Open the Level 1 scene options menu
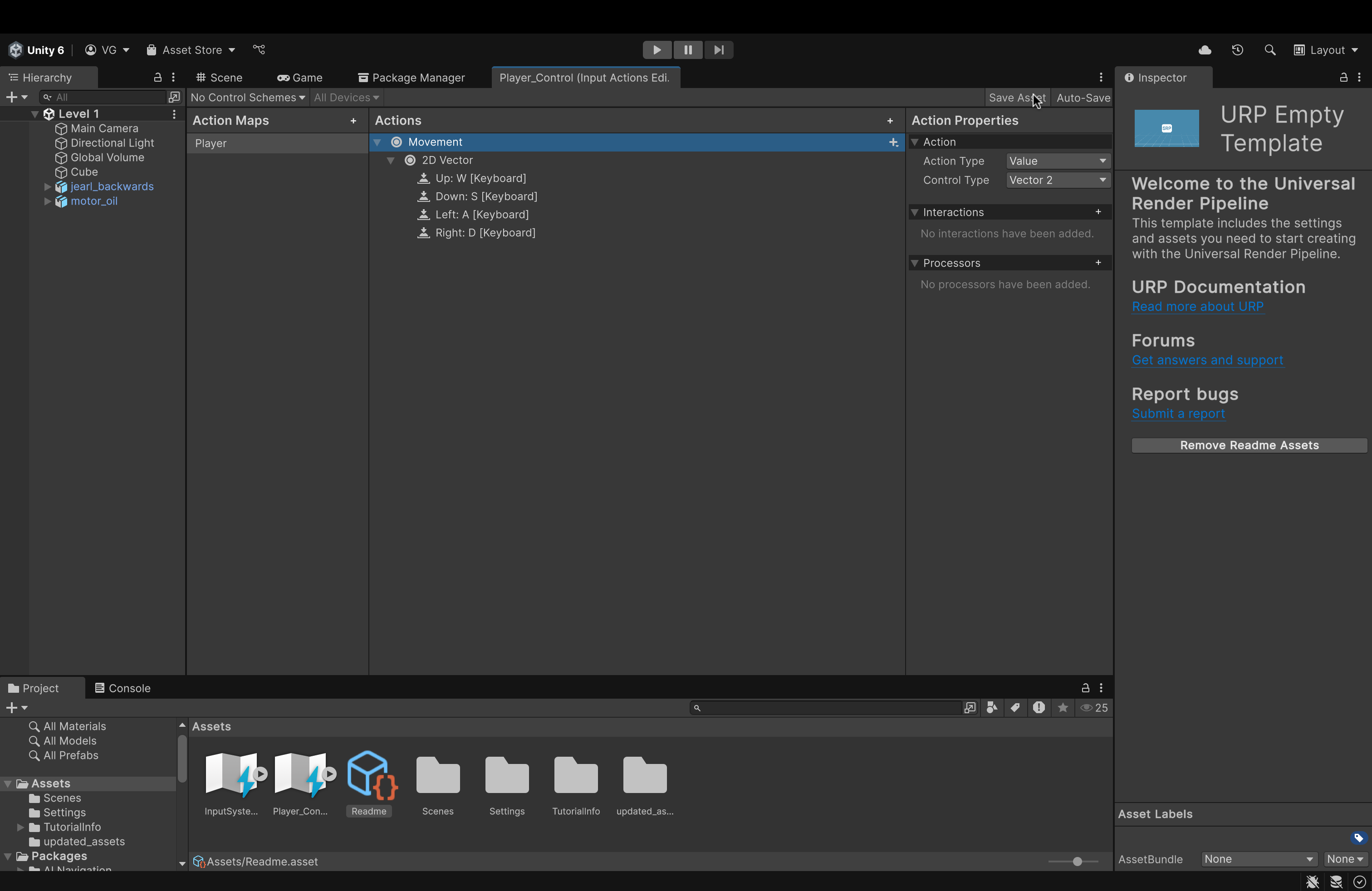1372x891 pixels. [174, 114]
